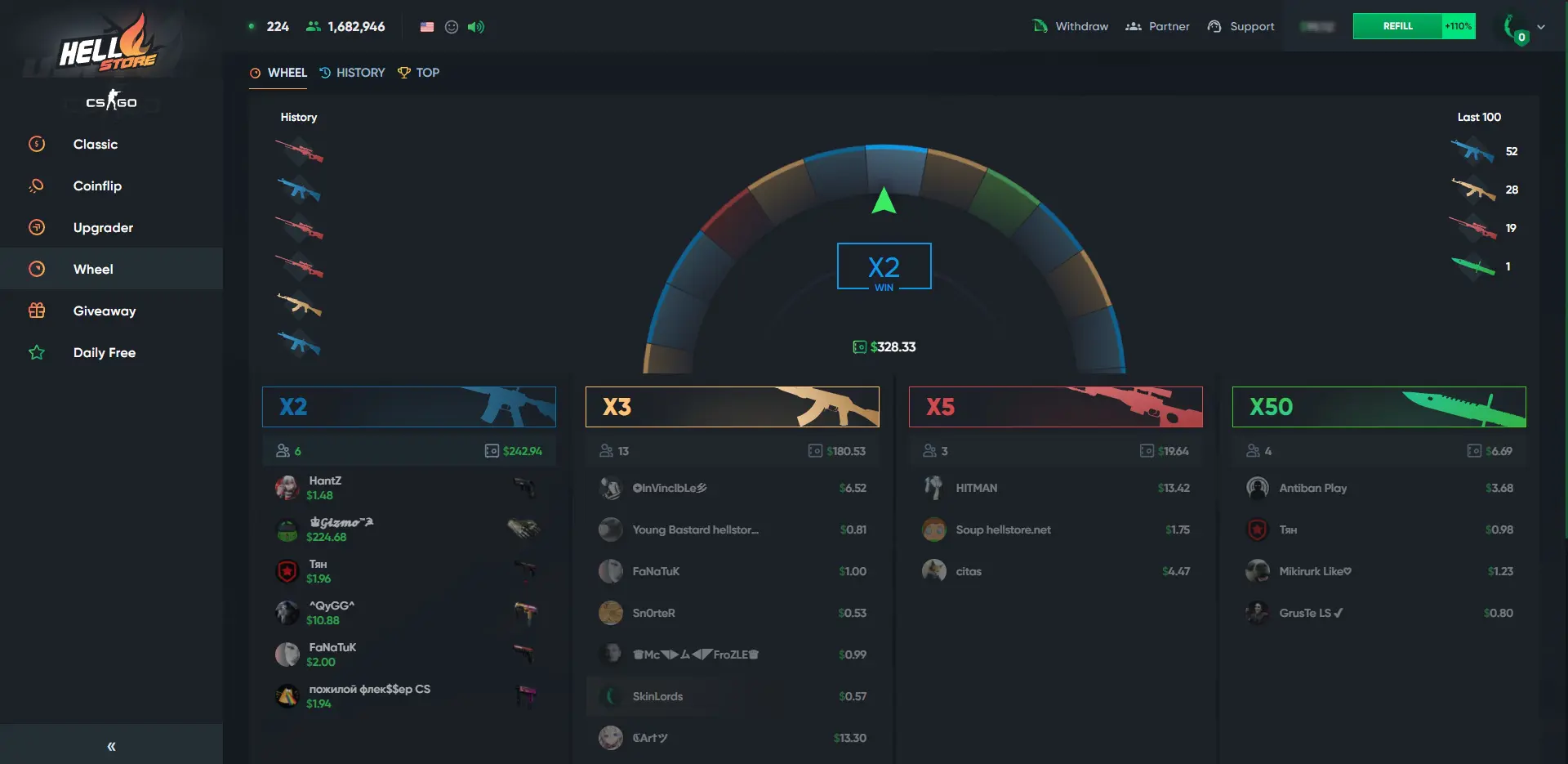Click the user avatar with 0 badge
1568x764 pixels.
[x=1515, y=28]
